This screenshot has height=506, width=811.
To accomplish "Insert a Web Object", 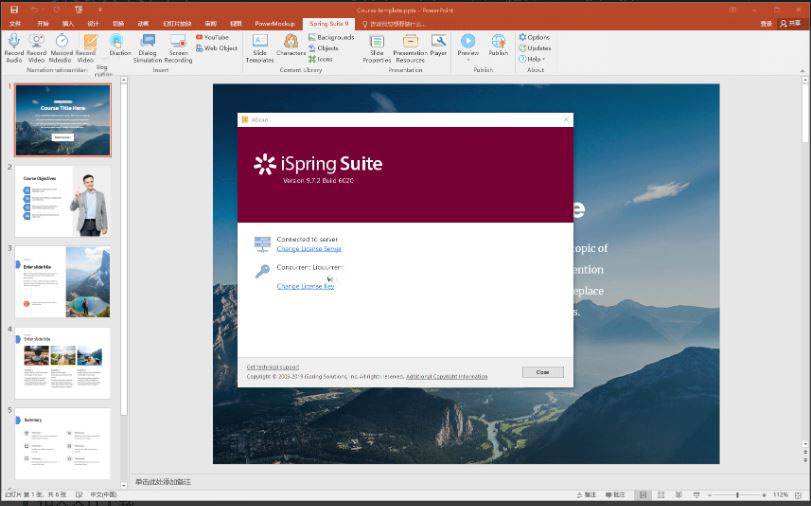I will pyautogui.click(x=216, y=48).
